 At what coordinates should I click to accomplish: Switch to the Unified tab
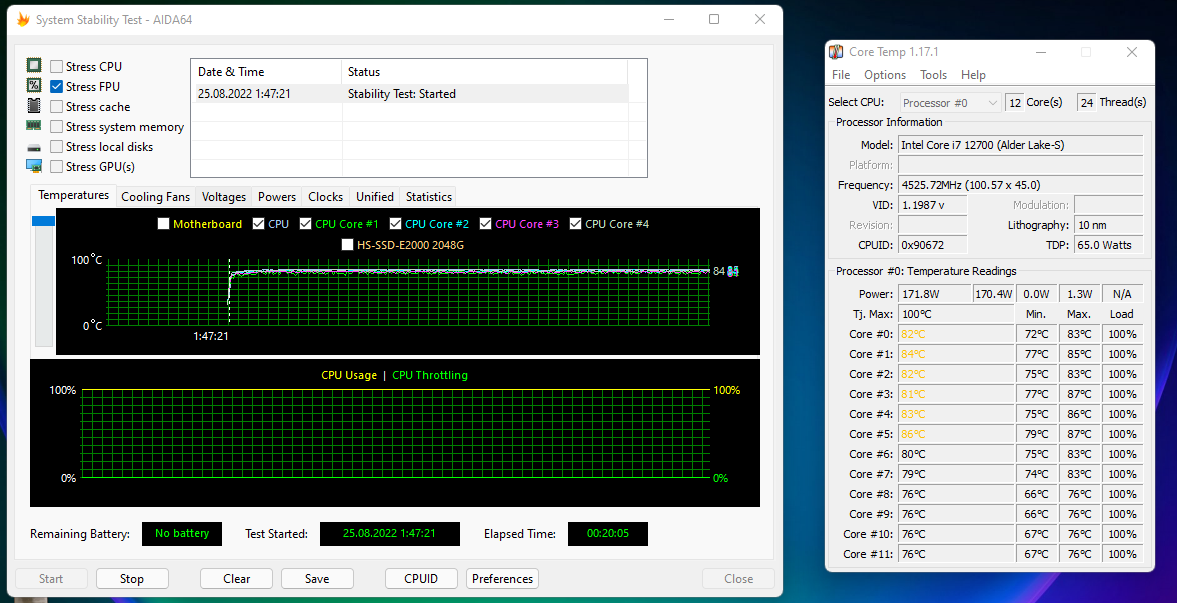tap(375, 197)
